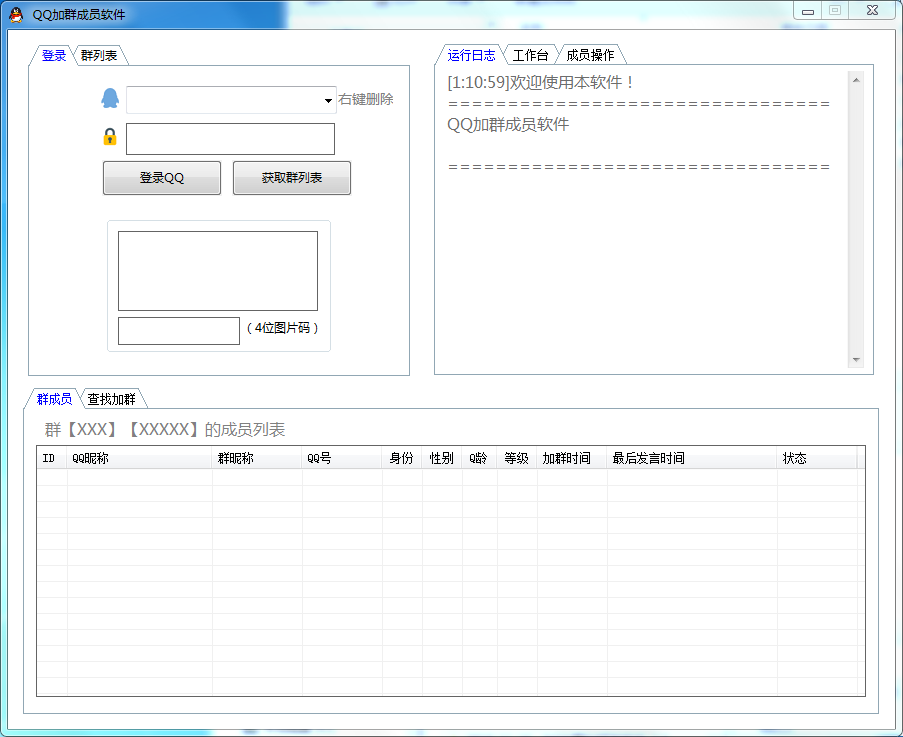Sort by the 性别 column header
903x737 pixels.
pos(442,458)
